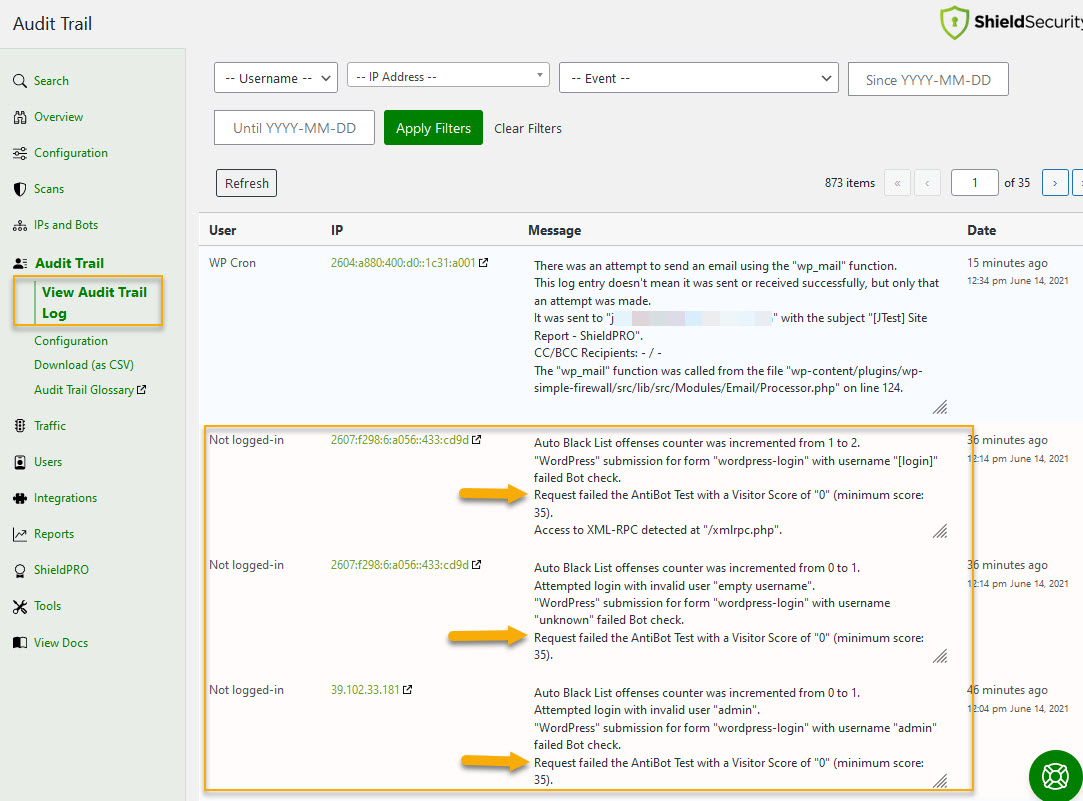Click the User column header
The height and width of the screenshot is (801, 1083).
(222, 231)
